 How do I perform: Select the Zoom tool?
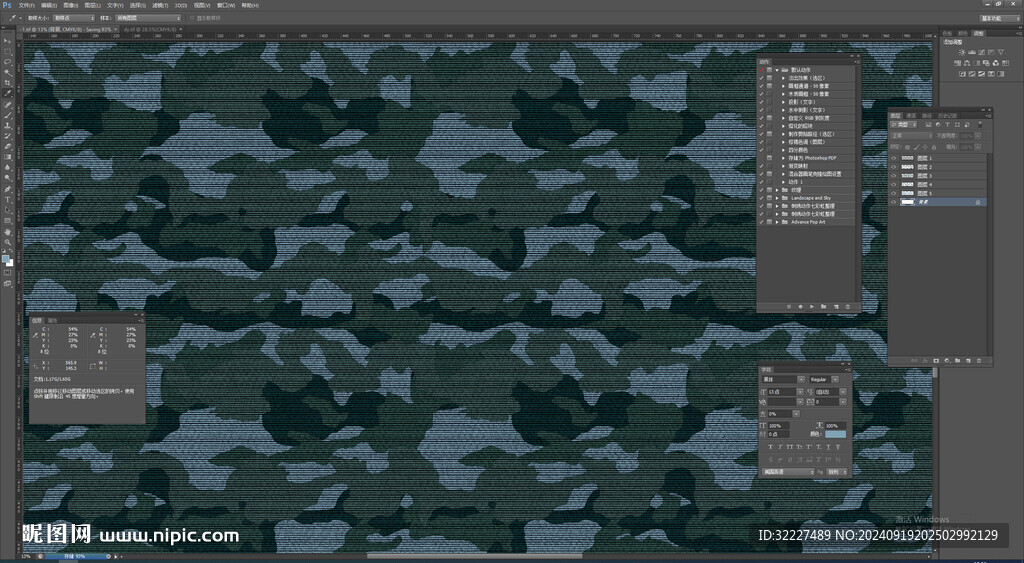8,242
